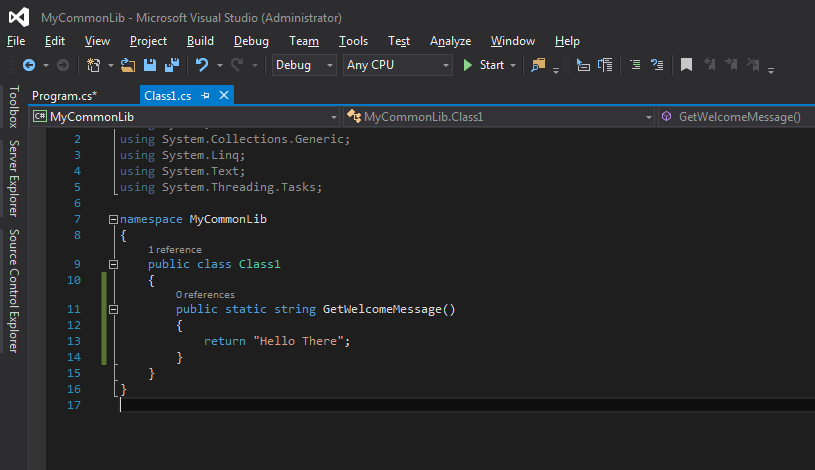Open the Help menu

[567, 41]
